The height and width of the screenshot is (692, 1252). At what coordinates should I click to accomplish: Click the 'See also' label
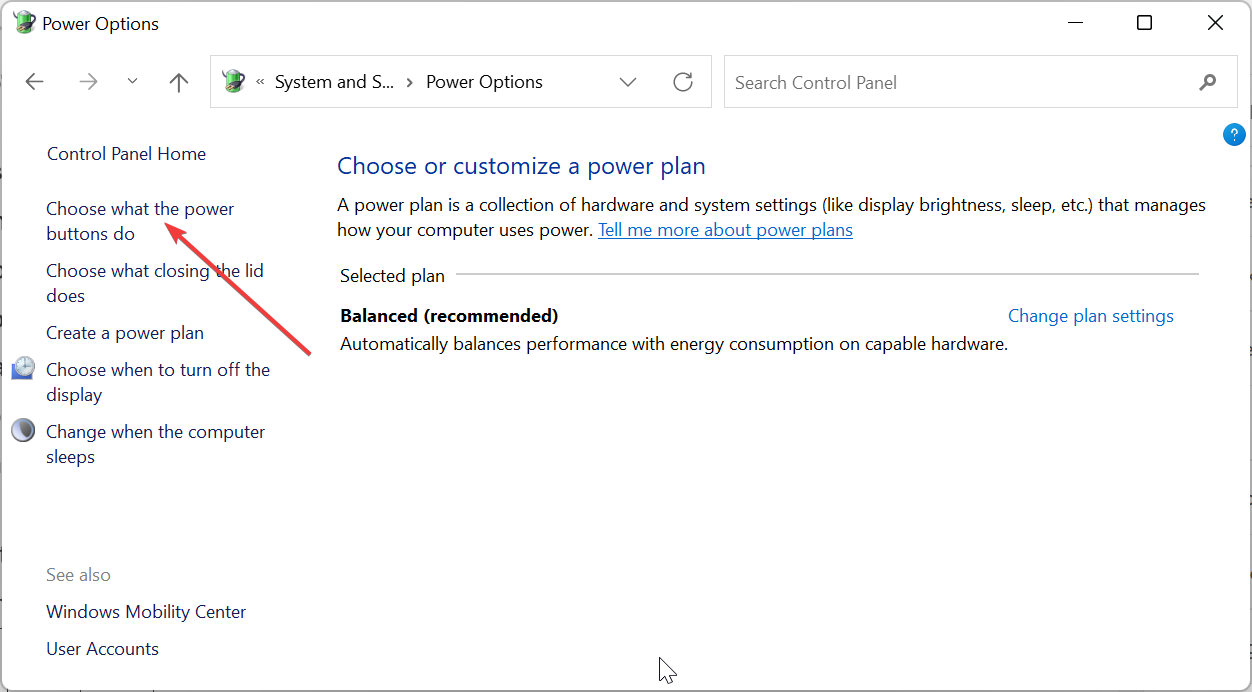[x=78, y=575]
